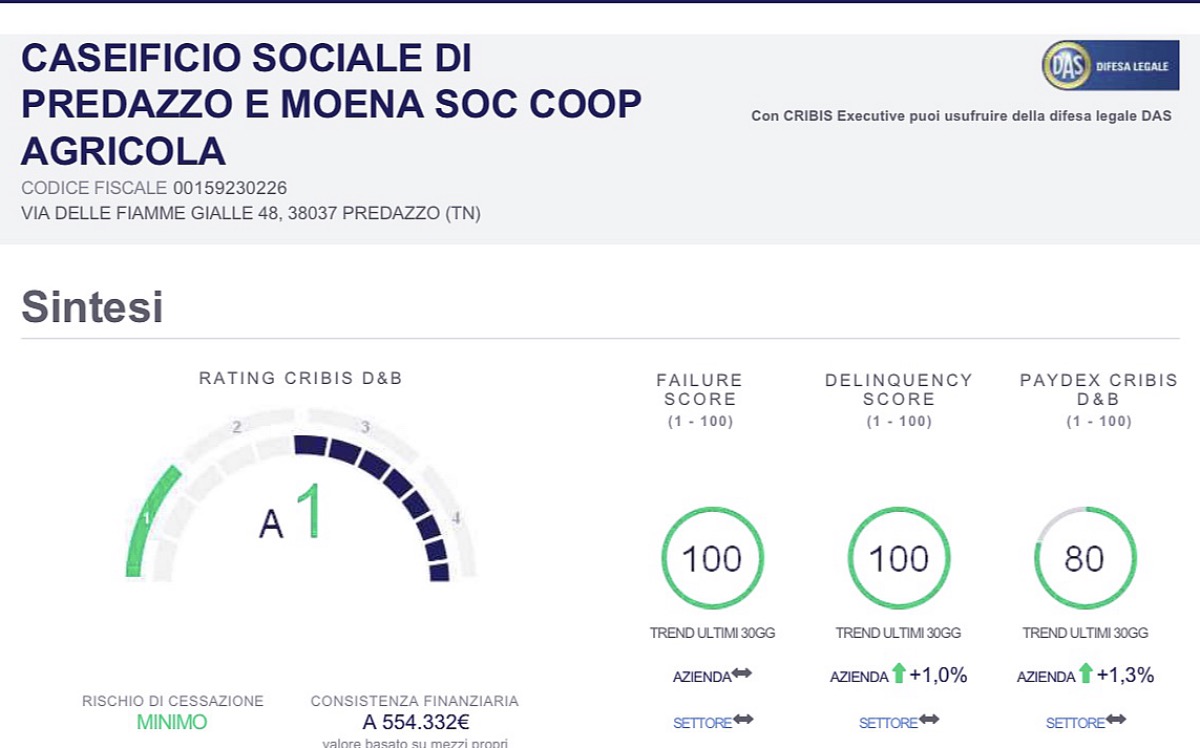Click the Sintesi section heading

point(92,307)
